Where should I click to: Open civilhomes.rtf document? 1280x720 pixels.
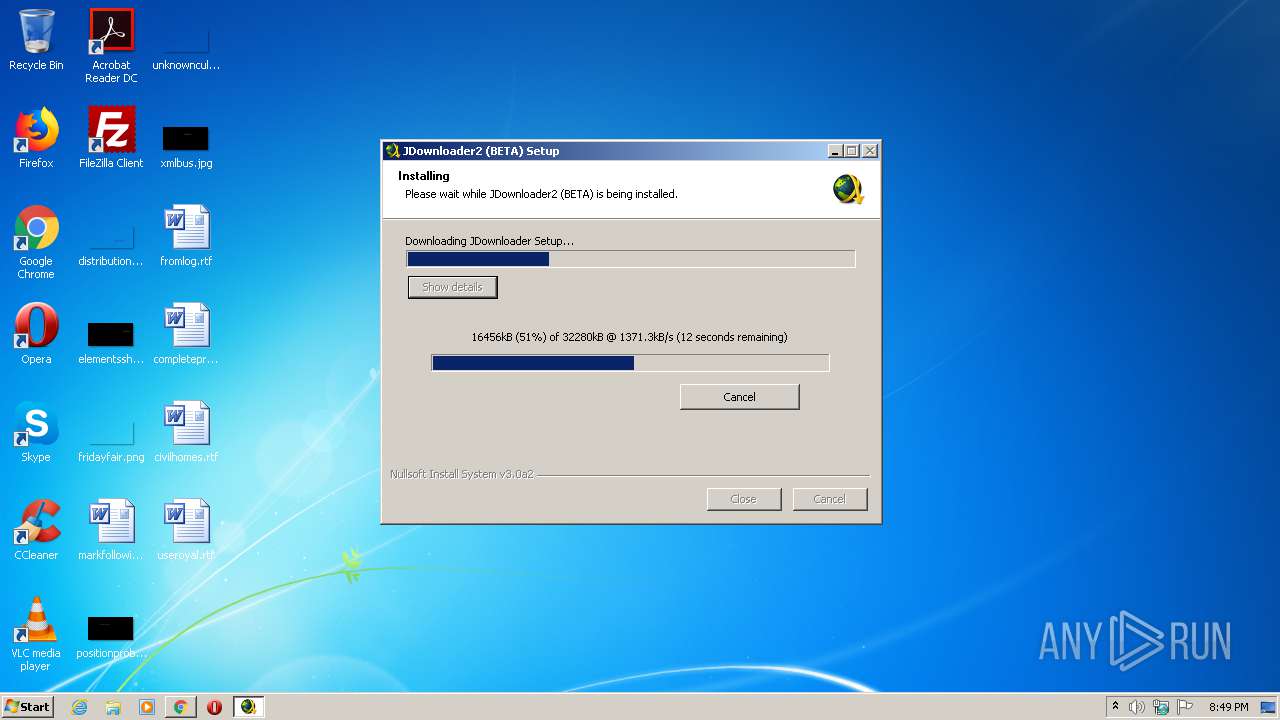(x=186, y=432)
